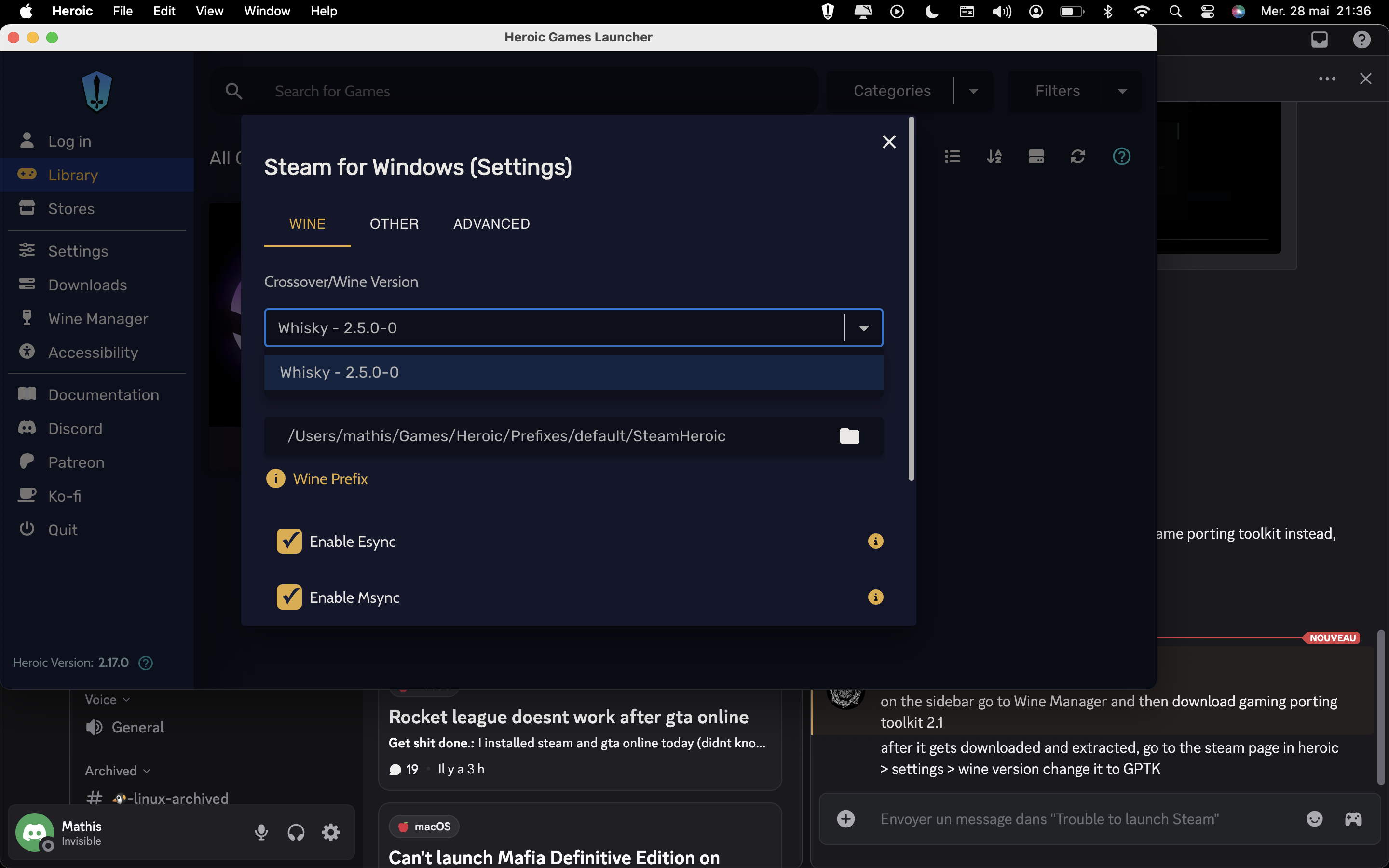The height and width of the screenshot is (868, 1389).
Task: Open the Categories dropdown
Action: tap(910, 91)
